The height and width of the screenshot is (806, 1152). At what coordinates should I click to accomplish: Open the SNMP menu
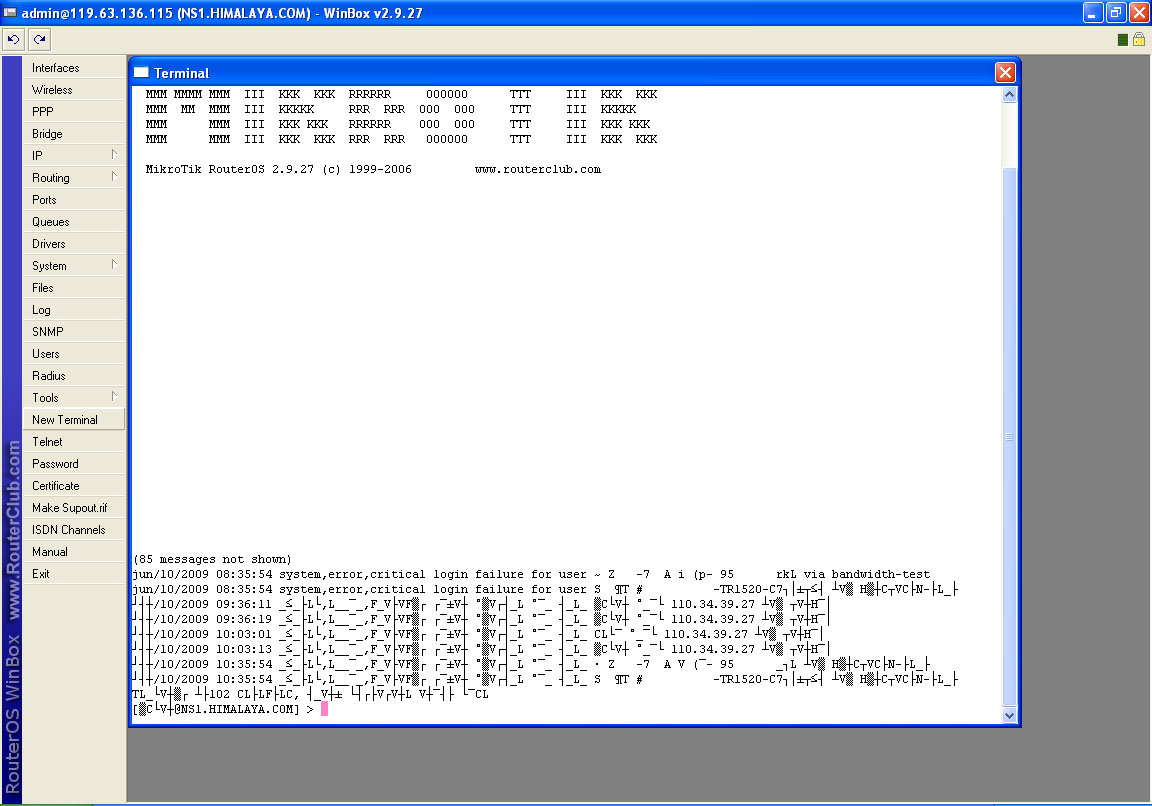[x=74, y=332]
